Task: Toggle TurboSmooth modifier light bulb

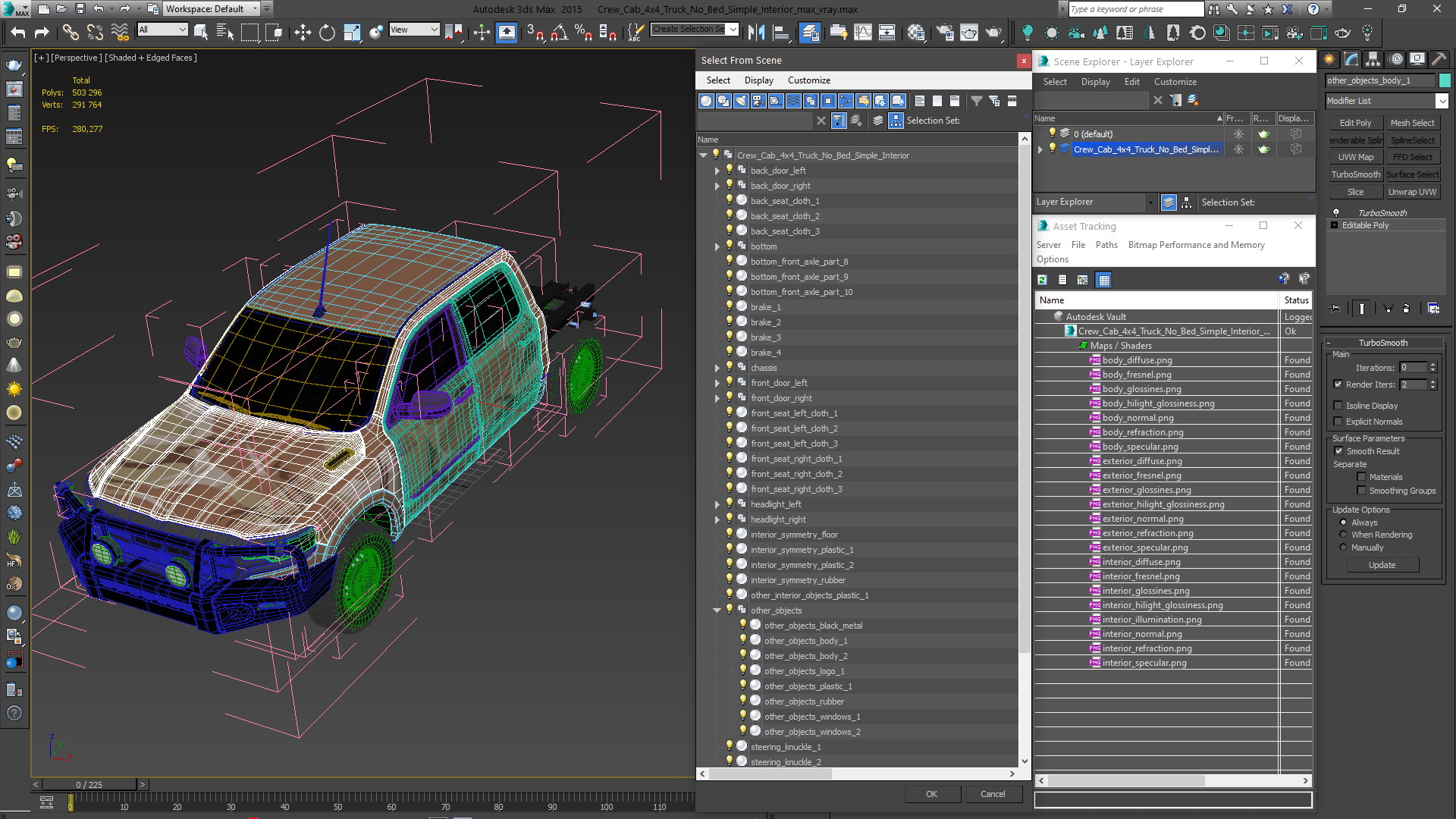Action: (x=1336, y=213)
